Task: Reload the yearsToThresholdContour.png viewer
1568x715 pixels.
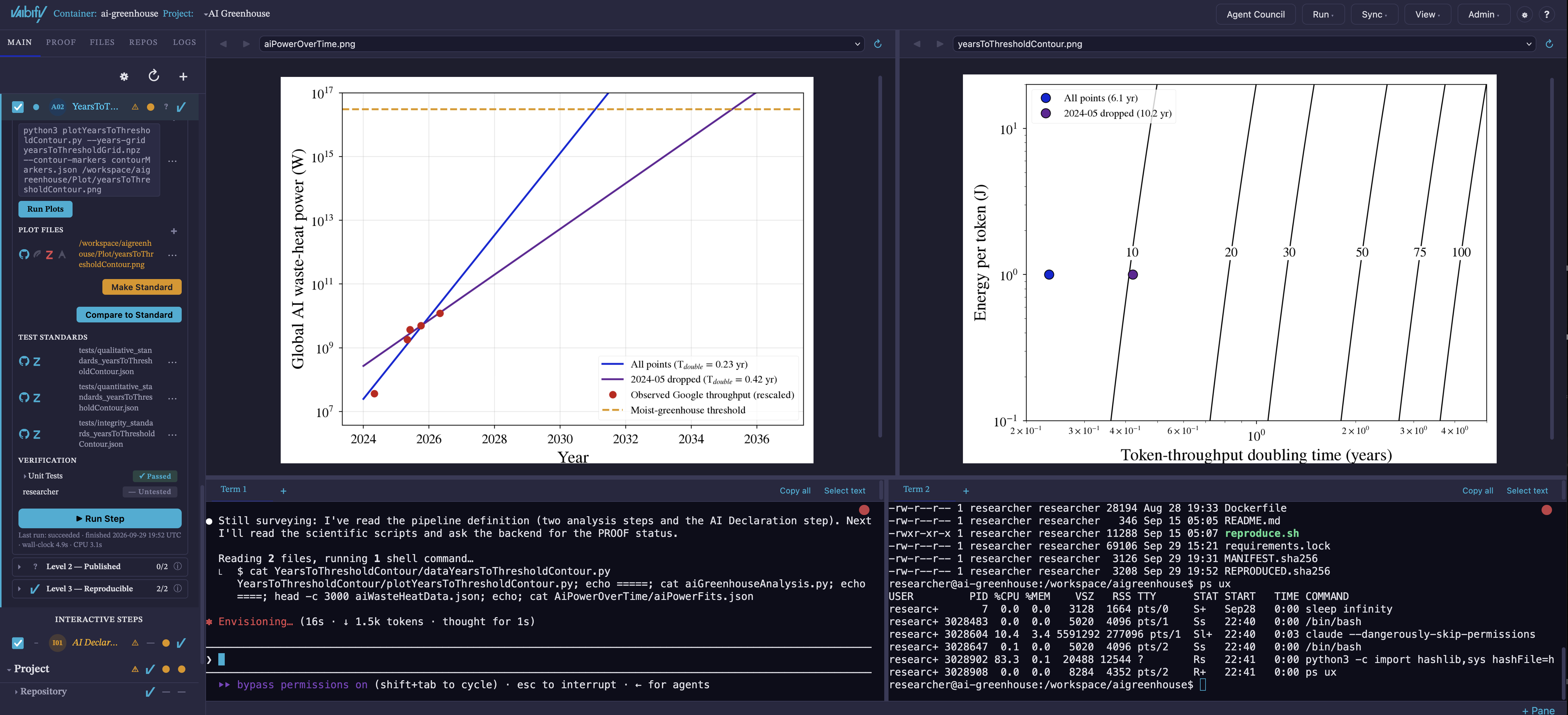Action: click(1549, 44)
